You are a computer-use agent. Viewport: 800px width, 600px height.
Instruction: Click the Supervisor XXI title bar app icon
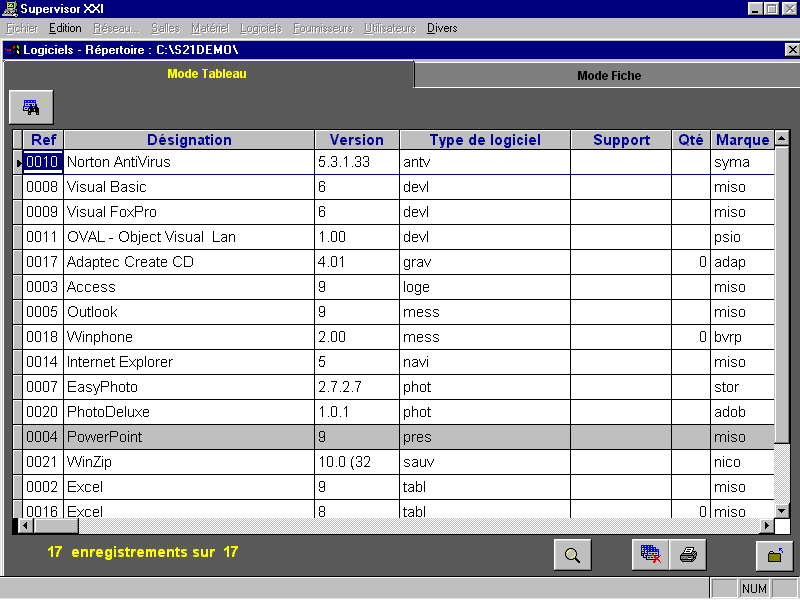pos(10,9)
